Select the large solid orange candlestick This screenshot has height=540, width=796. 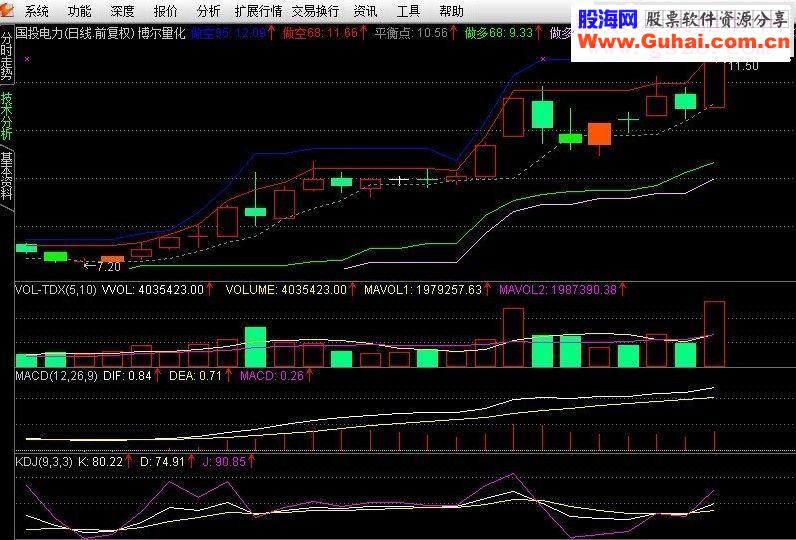(x=600, y=134)
